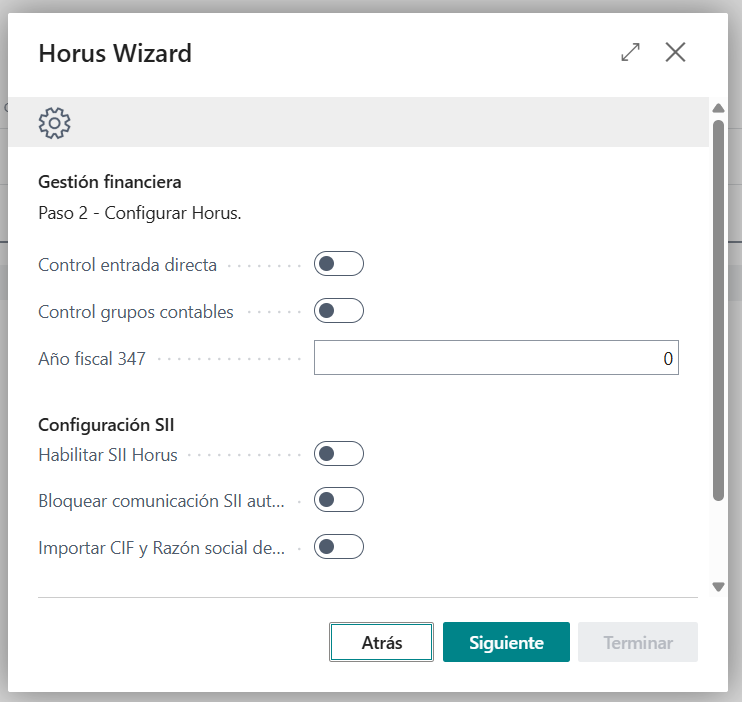Expand the Horus Wizard dialog to full screen
Screen dimensions: 742x702
[x=630, y=52]
